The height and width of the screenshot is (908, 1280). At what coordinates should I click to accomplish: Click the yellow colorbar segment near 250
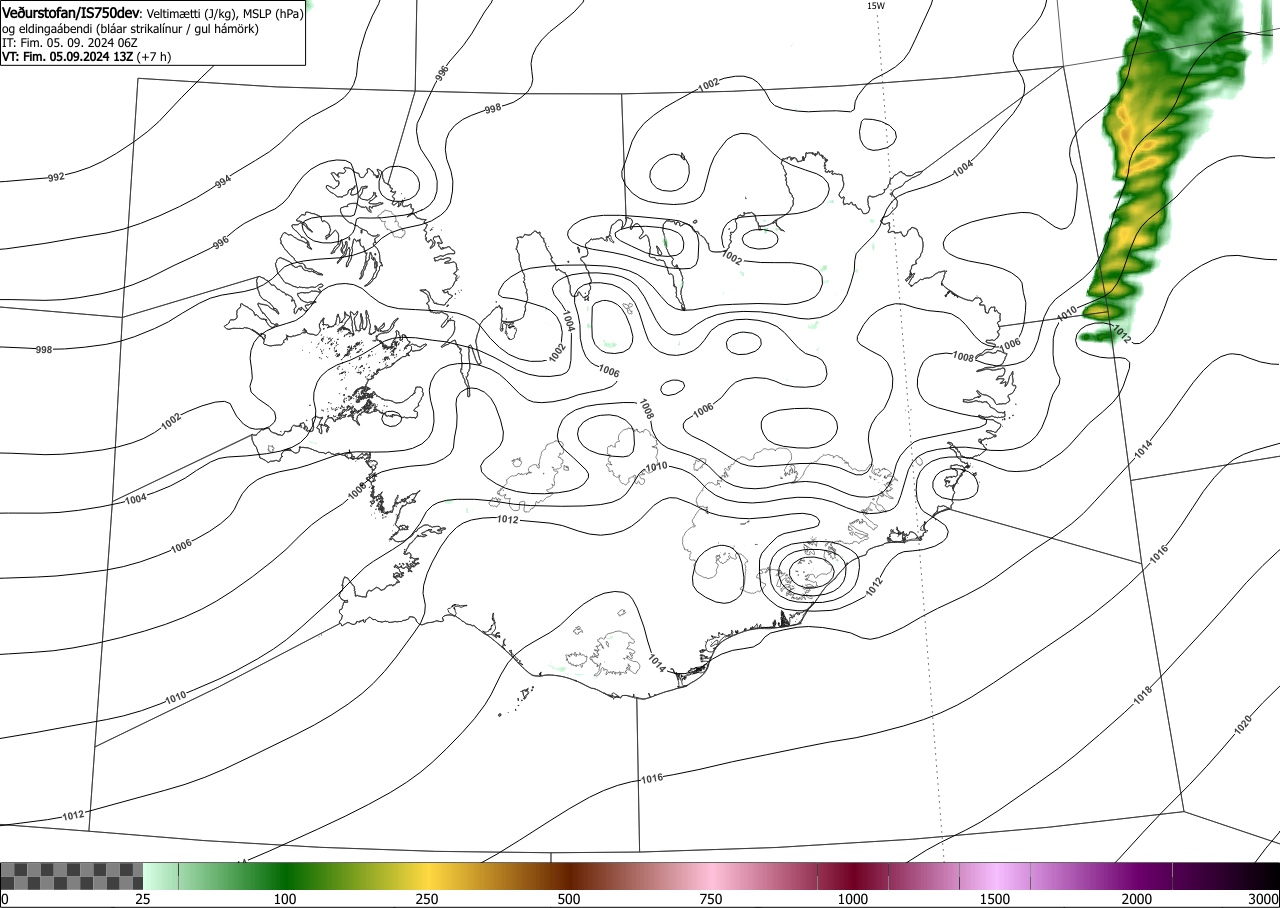click(427, 876)
